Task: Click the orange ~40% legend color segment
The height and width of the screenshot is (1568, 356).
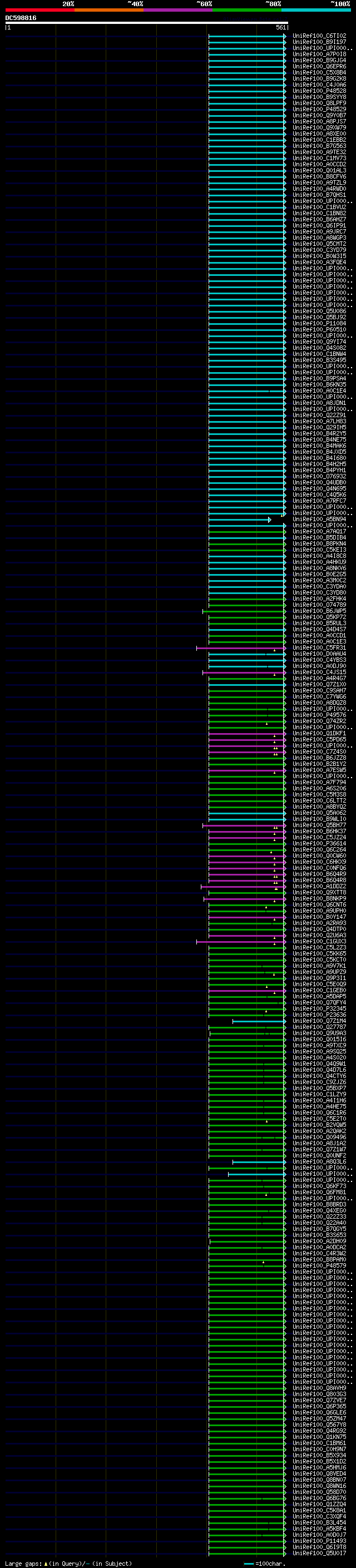Action: click(x=109, y=10)
